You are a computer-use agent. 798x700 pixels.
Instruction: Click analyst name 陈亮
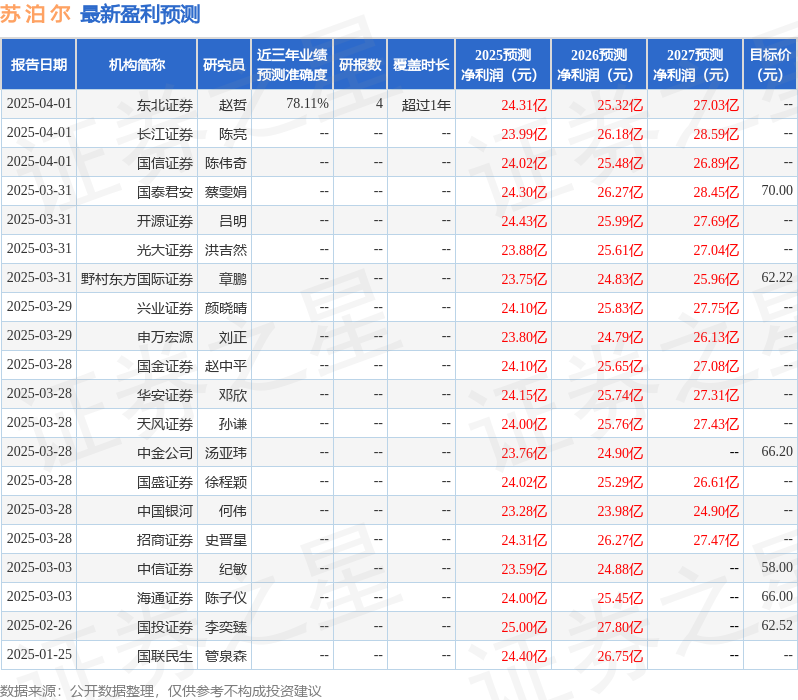pyautogui.click(x=233, y=134)
